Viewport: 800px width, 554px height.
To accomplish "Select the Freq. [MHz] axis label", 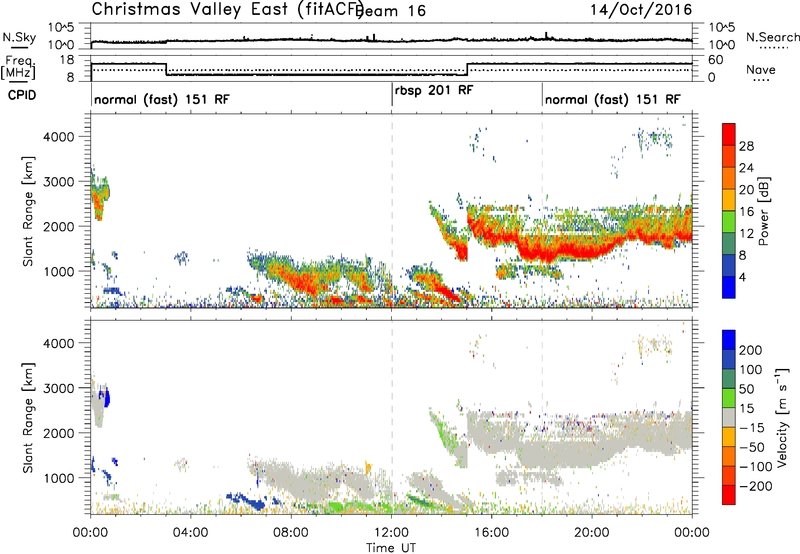I will click(x=18, y=68).
